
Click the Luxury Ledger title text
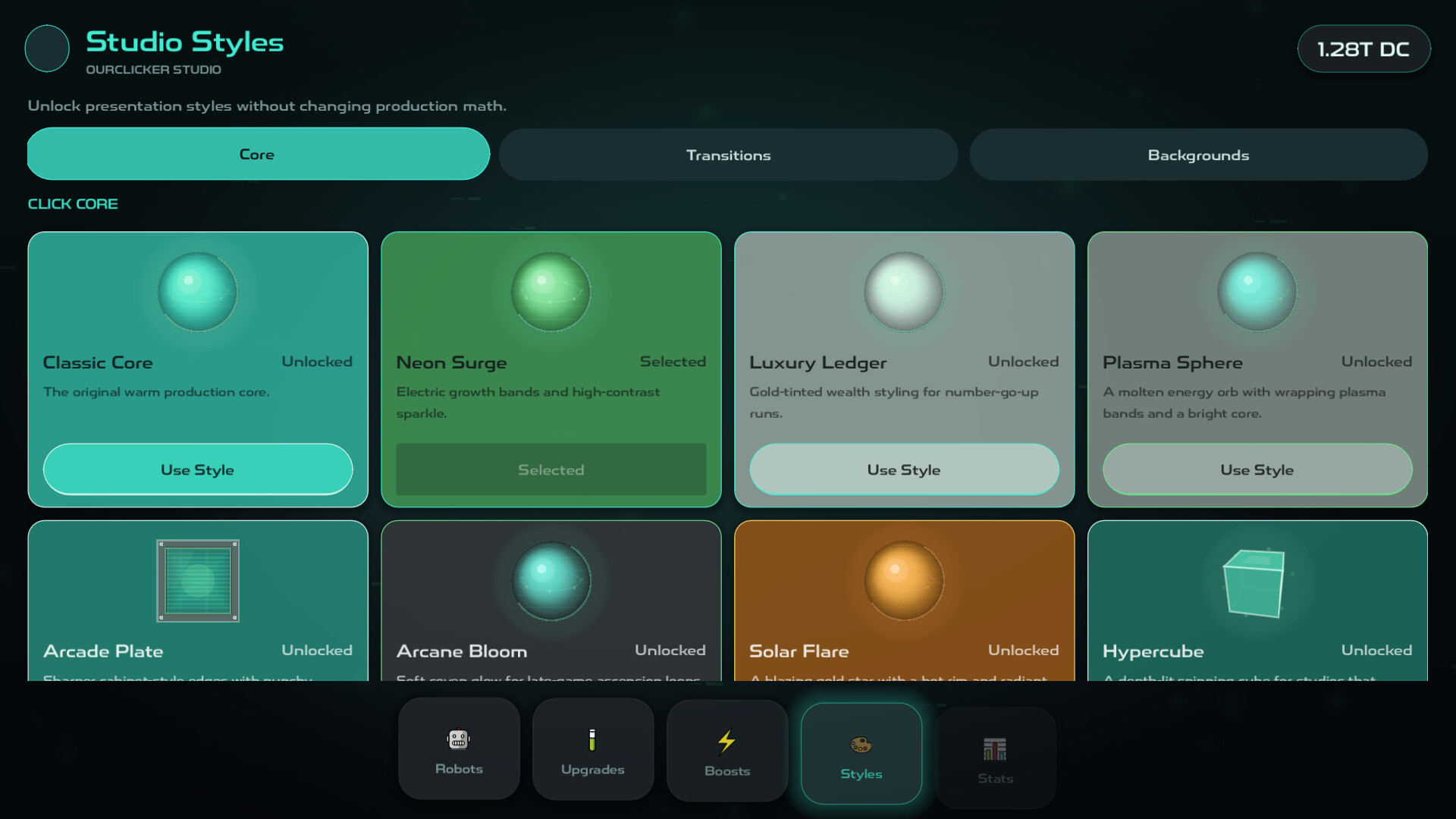pyautogui.click(x=817, y=362)
